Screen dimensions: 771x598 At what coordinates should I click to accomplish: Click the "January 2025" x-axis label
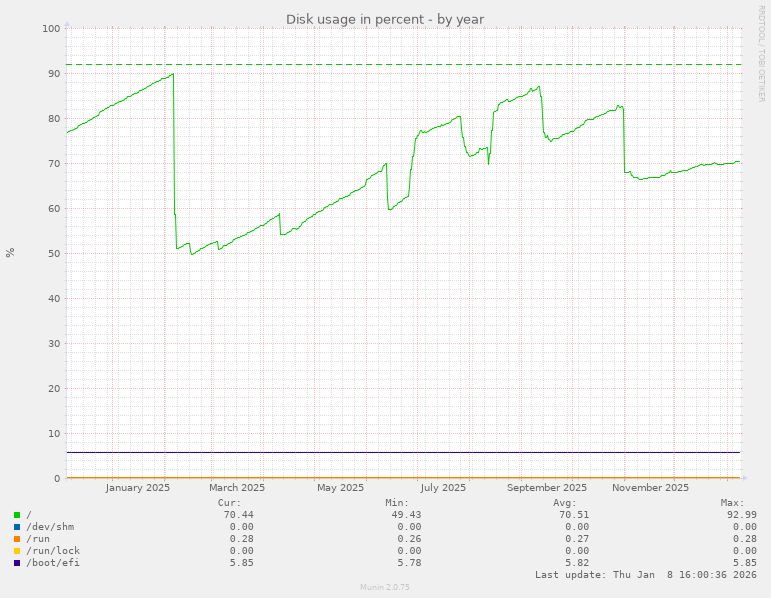click(138, 488)
